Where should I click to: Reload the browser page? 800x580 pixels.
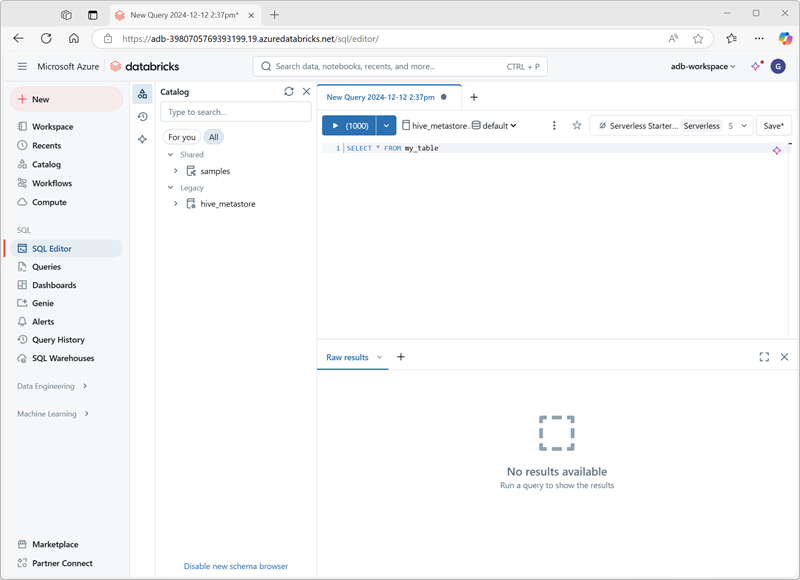click(46, 38)
